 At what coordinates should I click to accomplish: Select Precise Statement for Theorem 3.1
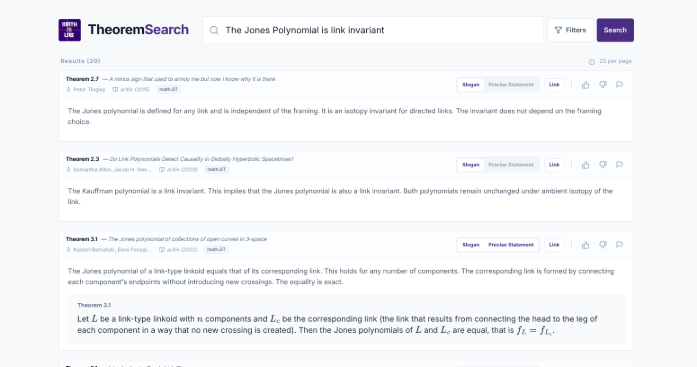[x=511, y=245]
